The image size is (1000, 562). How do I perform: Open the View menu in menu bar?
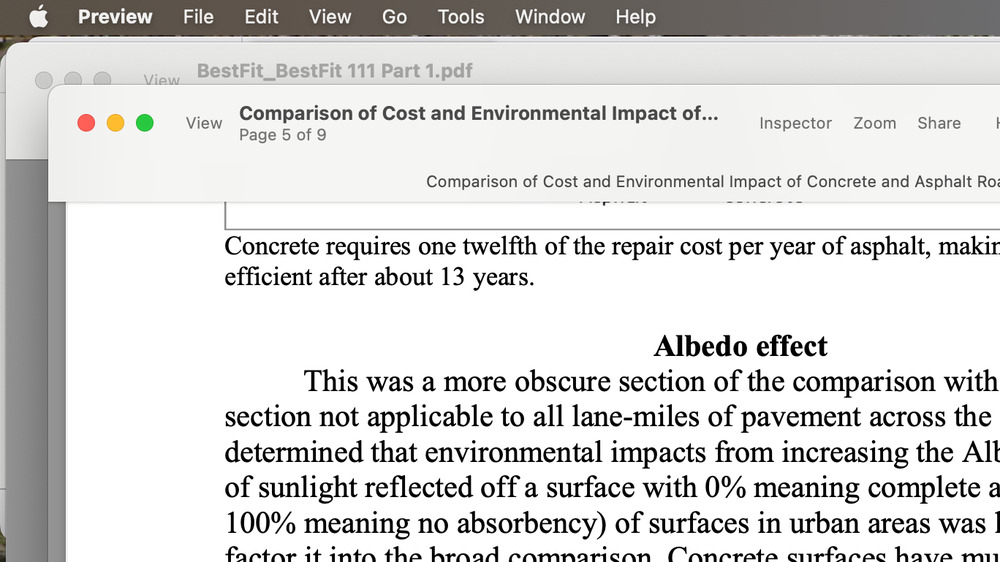click(330, 17)
